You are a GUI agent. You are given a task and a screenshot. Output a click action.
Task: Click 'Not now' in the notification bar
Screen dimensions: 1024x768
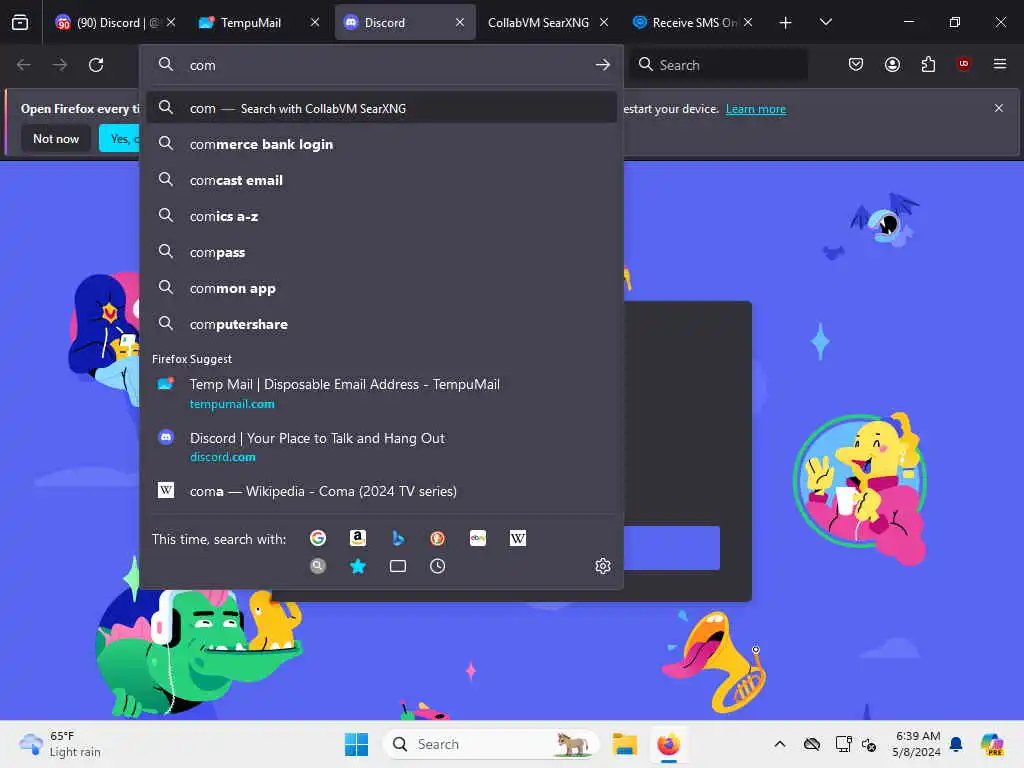tap(56, 138)
